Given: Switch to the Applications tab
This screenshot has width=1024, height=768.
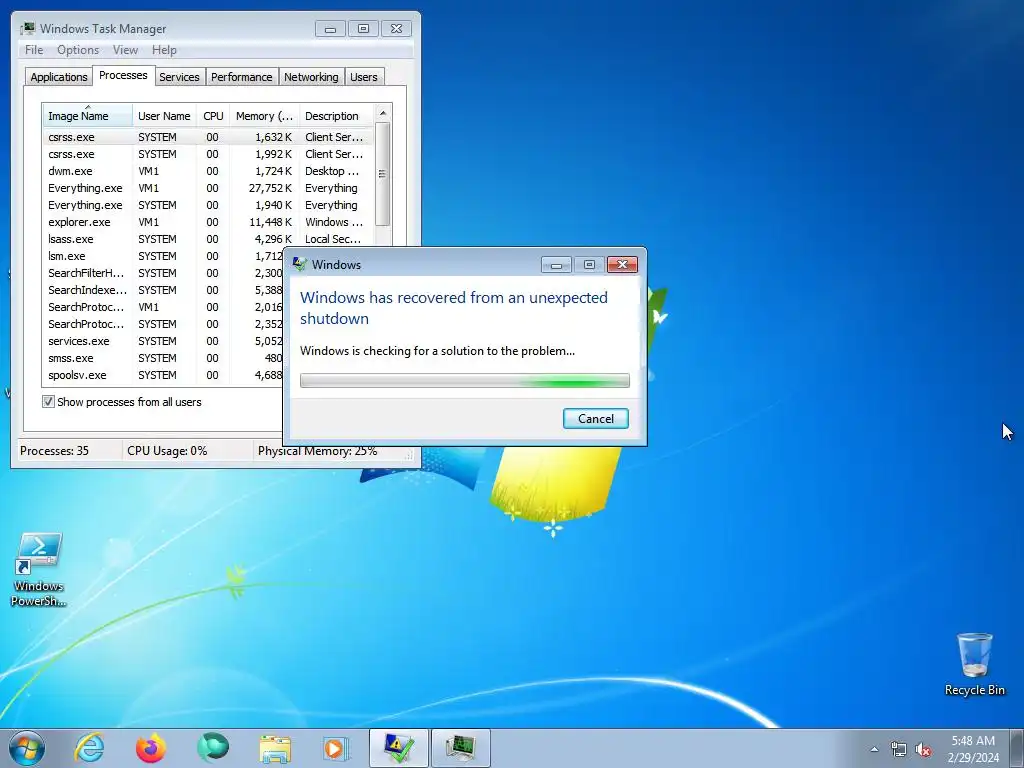Looking at the screenshot, I should coord(59,77).
